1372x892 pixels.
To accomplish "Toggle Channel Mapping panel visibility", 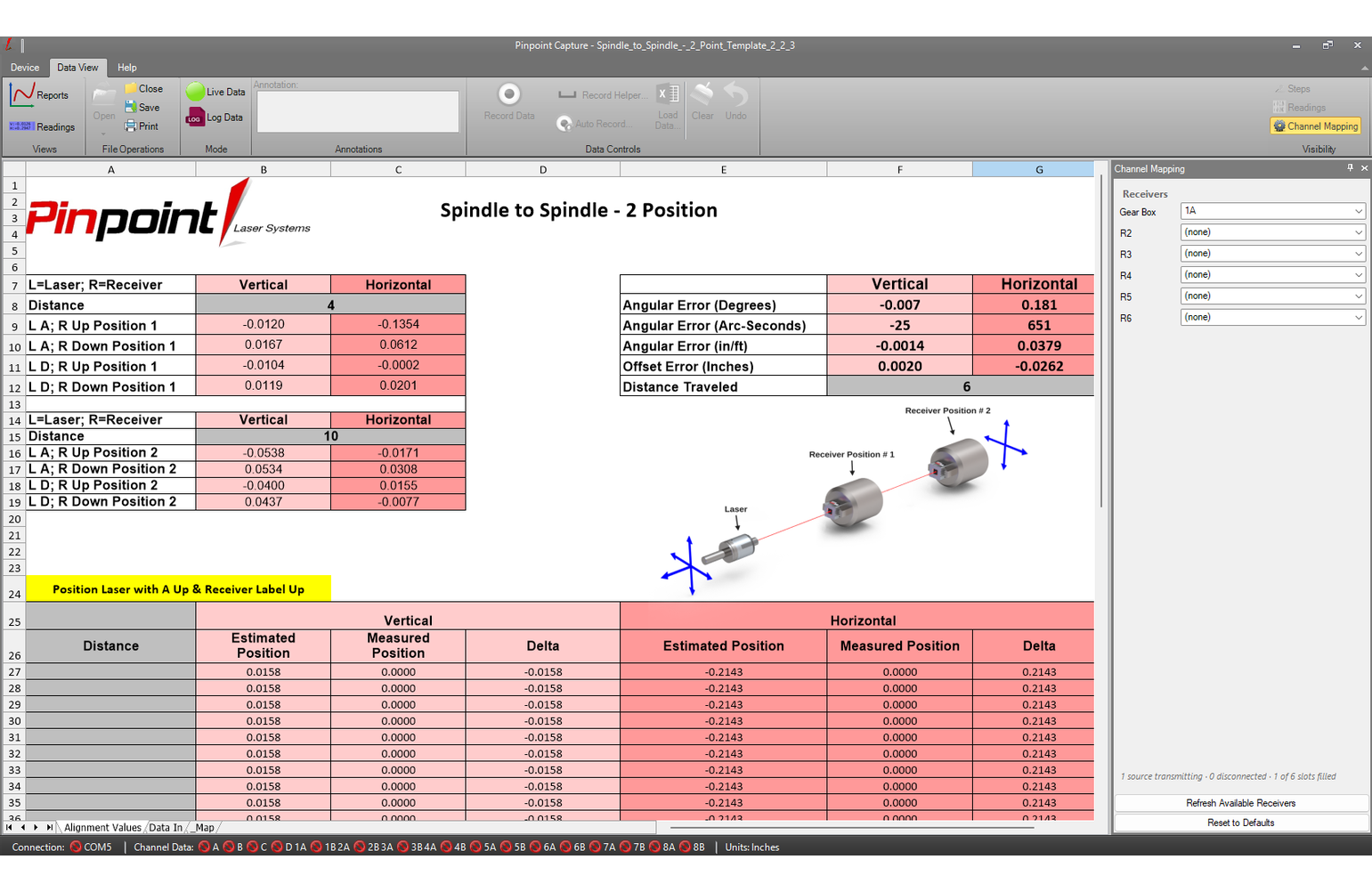I will [1316, 126].
